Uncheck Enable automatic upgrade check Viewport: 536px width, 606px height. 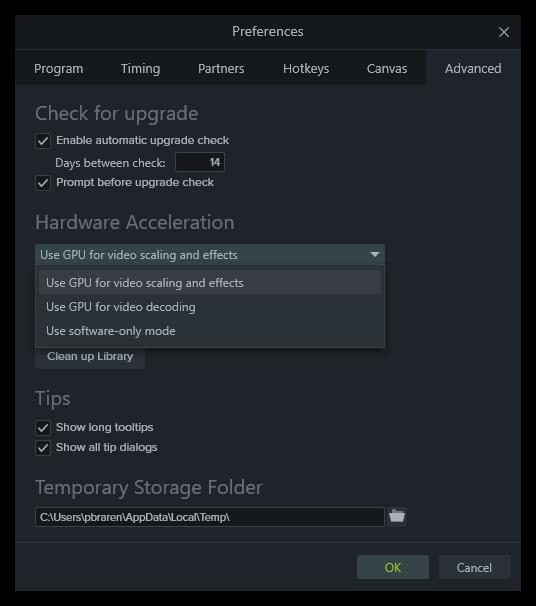click(x=43, y=141)
